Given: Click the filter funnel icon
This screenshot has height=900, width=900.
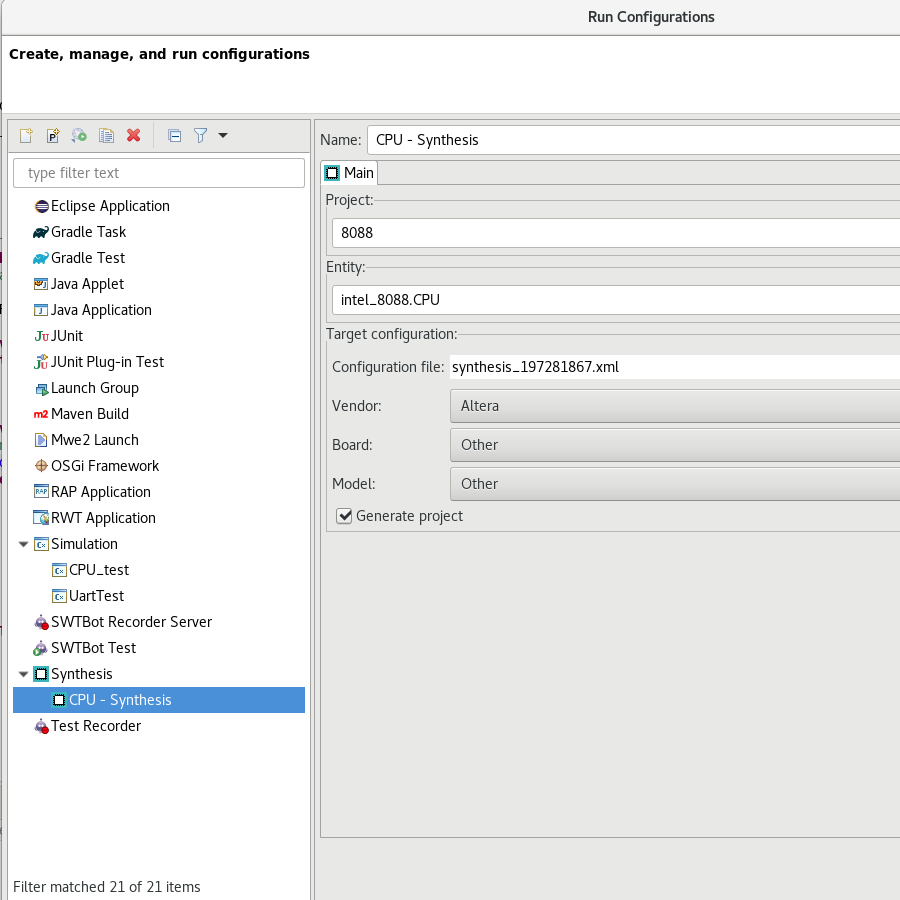Looking at the screenshot, I should coord(200,136).
